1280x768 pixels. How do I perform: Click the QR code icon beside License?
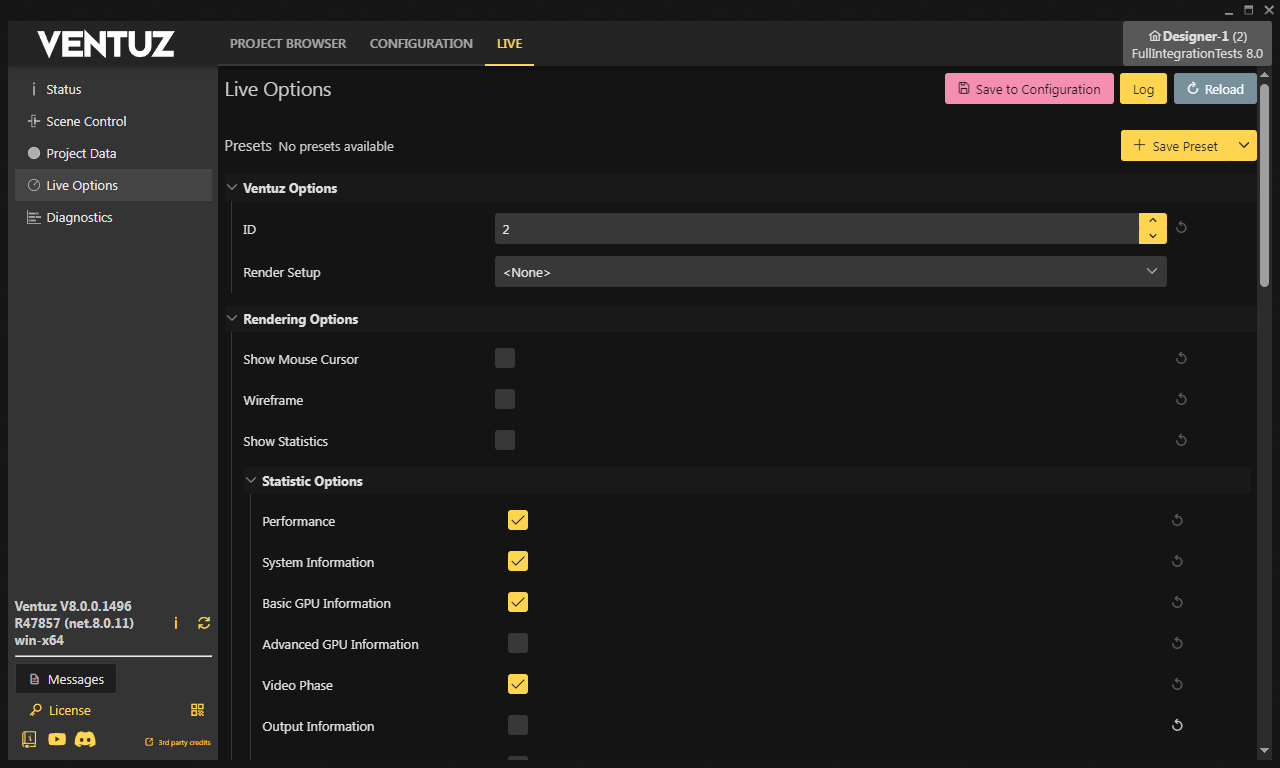[198, 710]
